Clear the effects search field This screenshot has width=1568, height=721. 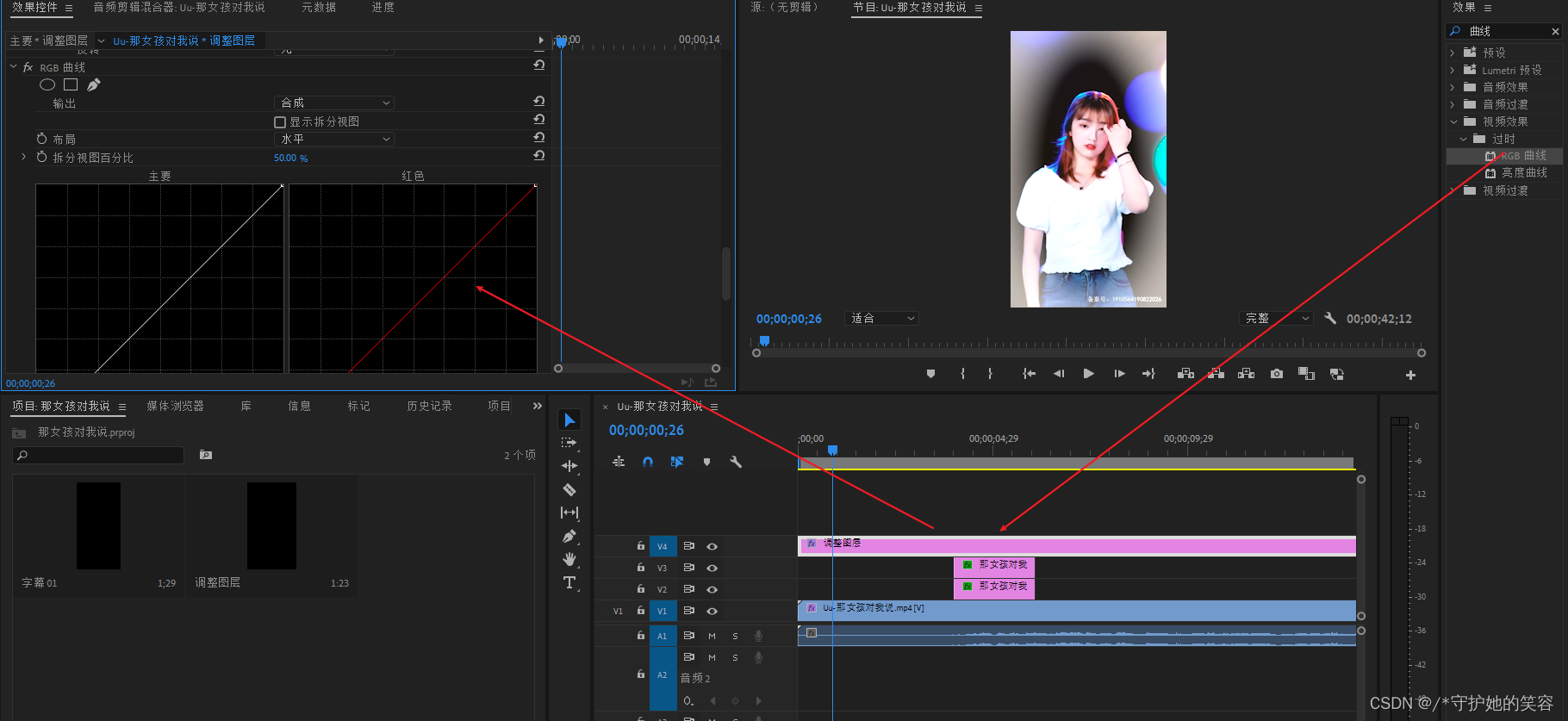click(x=1555, y=31)
